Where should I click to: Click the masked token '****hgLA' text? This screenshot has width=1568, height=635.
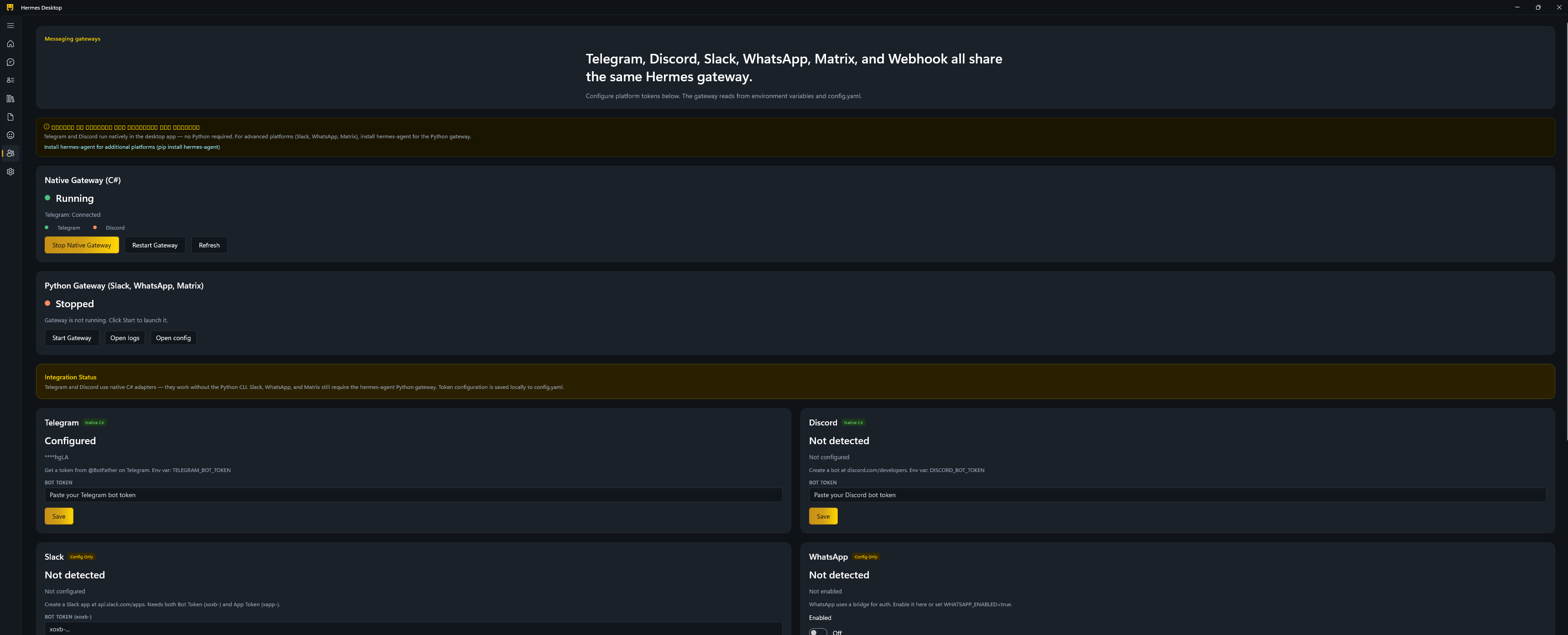pos(57,457)
